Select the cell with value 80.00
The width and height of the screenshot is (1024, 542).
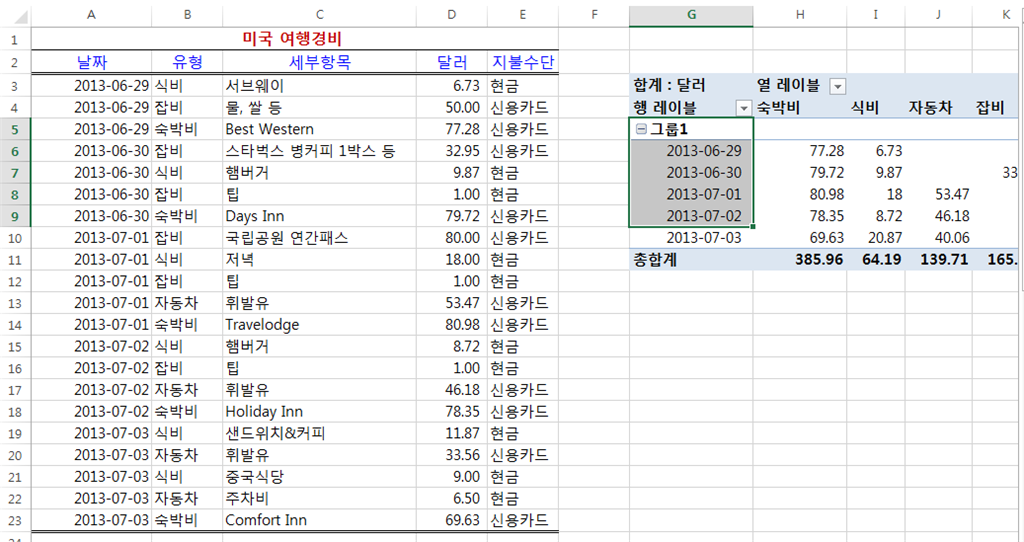[452, 238]
